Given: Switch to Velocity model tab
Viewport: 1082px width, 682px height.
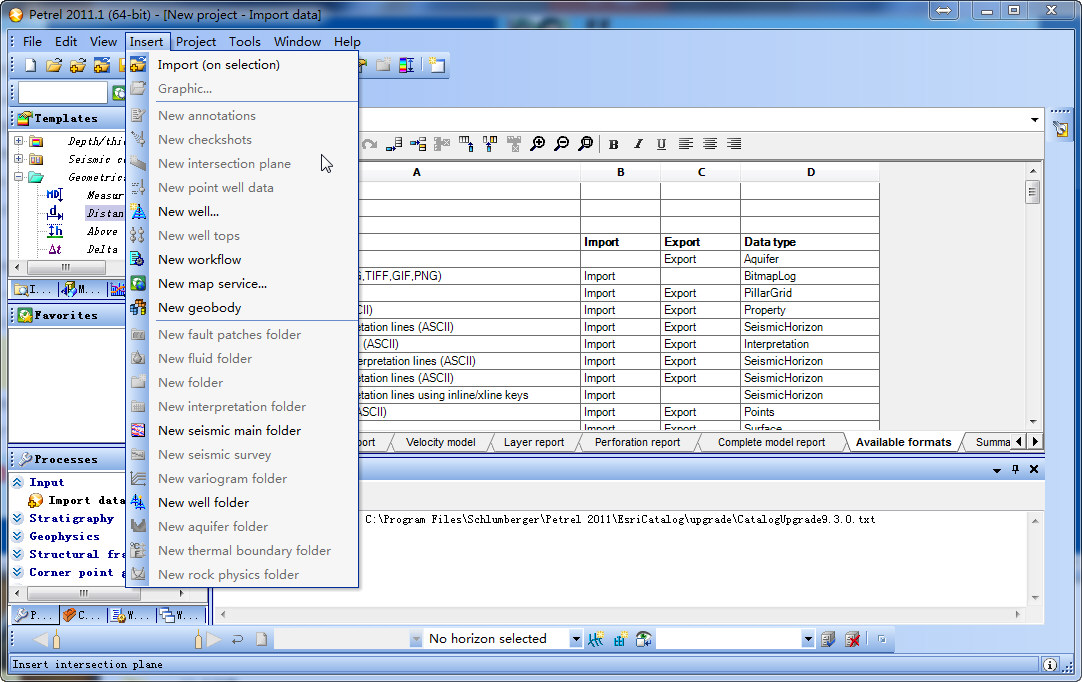Looking at the screenshot, I should click(x=441, y=442).
